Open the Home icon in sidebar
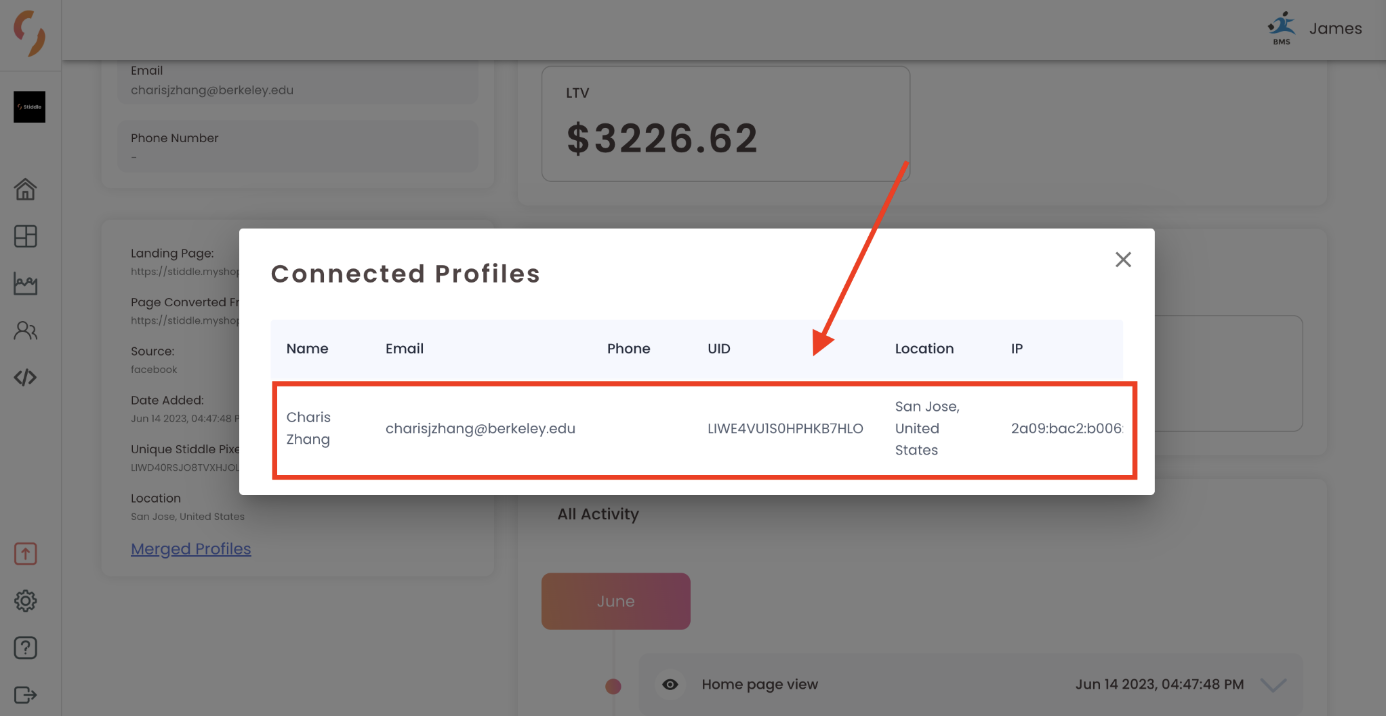This screenshot has height=716, width=1386. pyautogui.click(x=26, y=189)
